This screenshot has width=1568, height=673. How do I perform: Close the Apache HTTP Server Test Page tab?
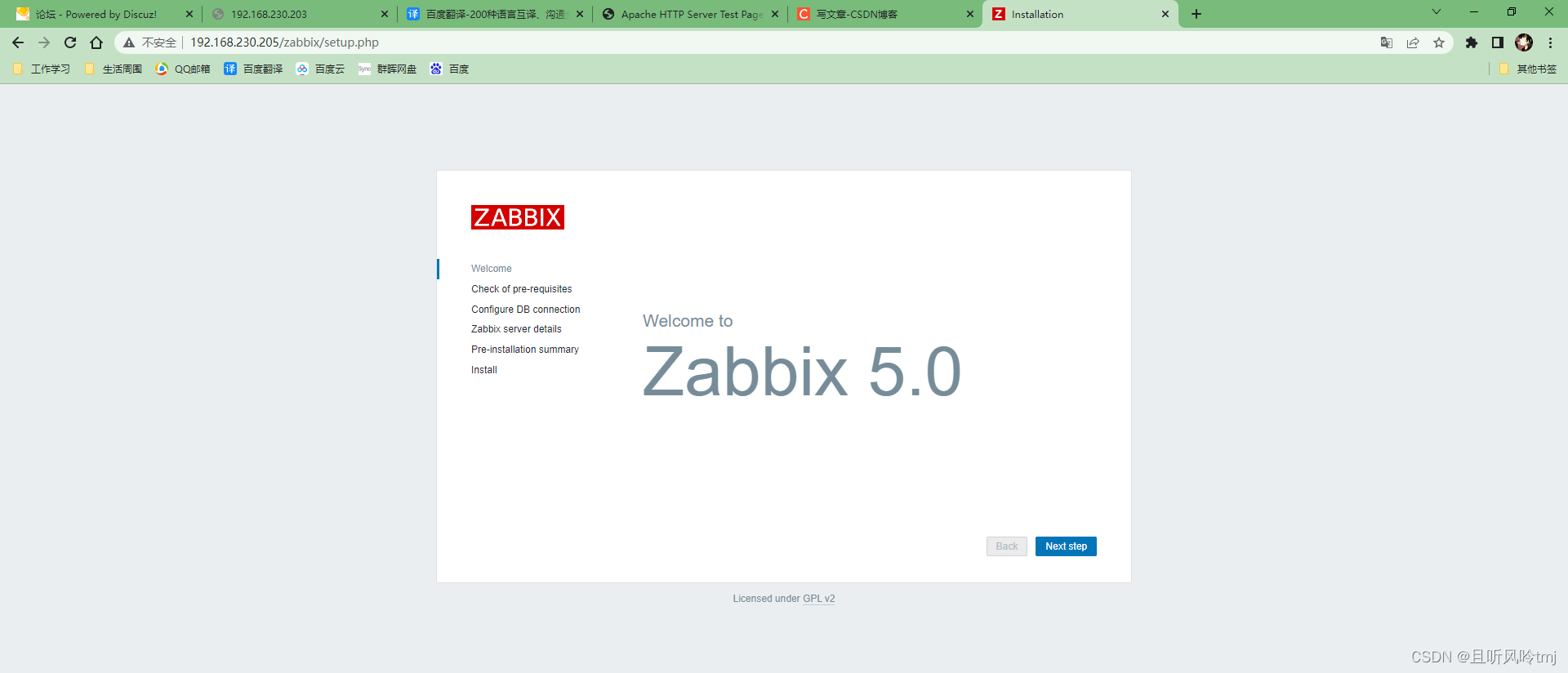pyautogui.click(x=775, y=14)
